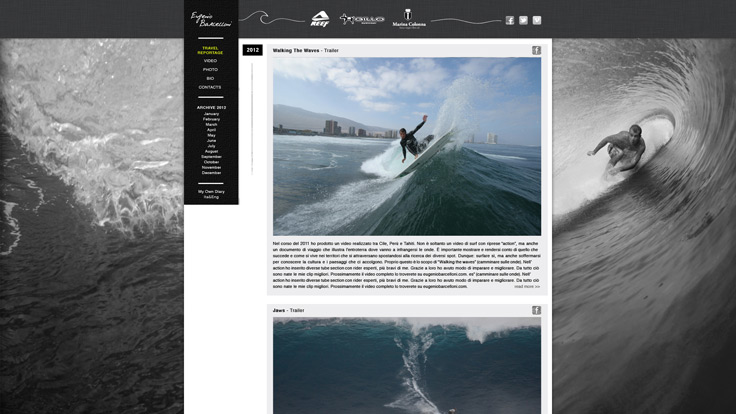
Task: Open the January archive
Action: pyautogui.click(x=211, y=114)
